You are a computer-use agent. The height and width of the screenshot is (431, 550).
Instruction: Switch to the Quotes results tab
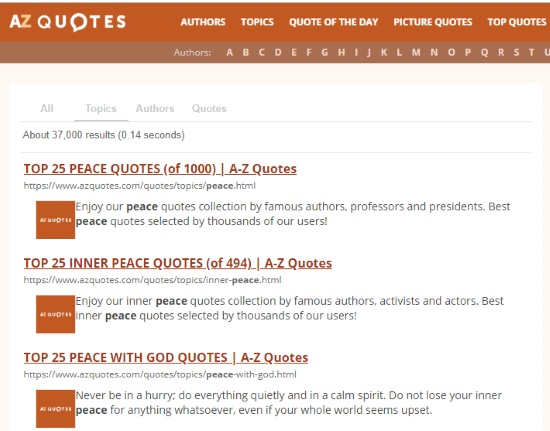tap(209, 108)
